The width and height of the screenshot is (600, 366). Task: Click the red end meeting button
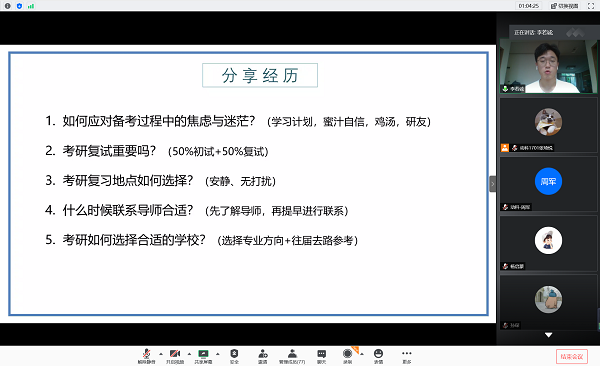(x=572, y=356)
